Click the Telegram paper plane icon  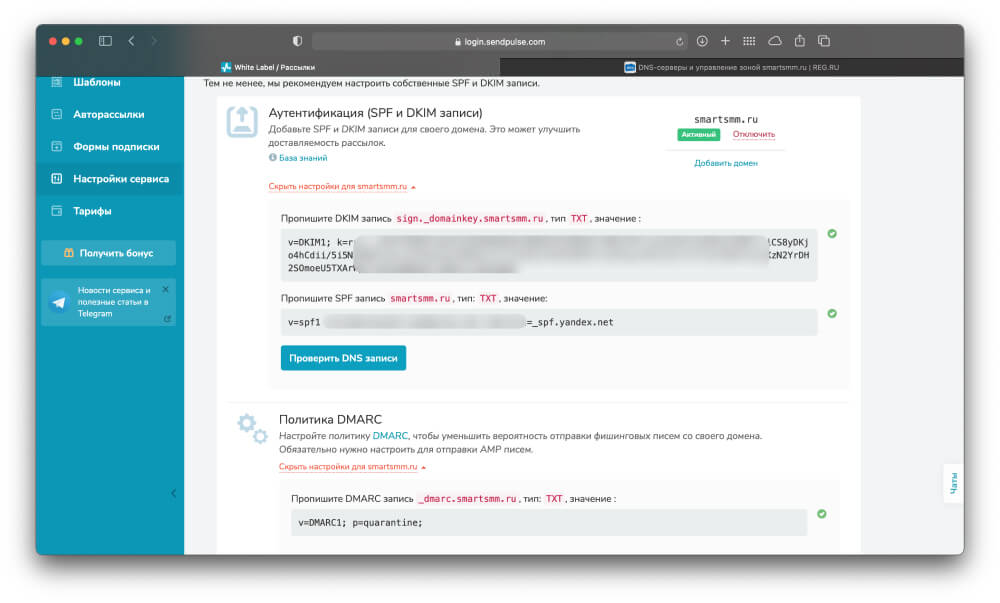coord(59,302)
